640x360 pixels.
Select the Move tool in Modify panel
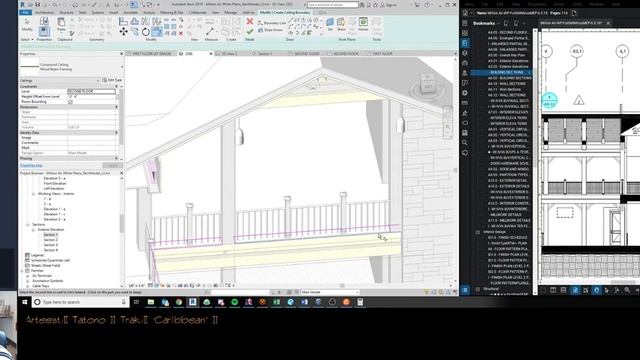coord(123,31)
